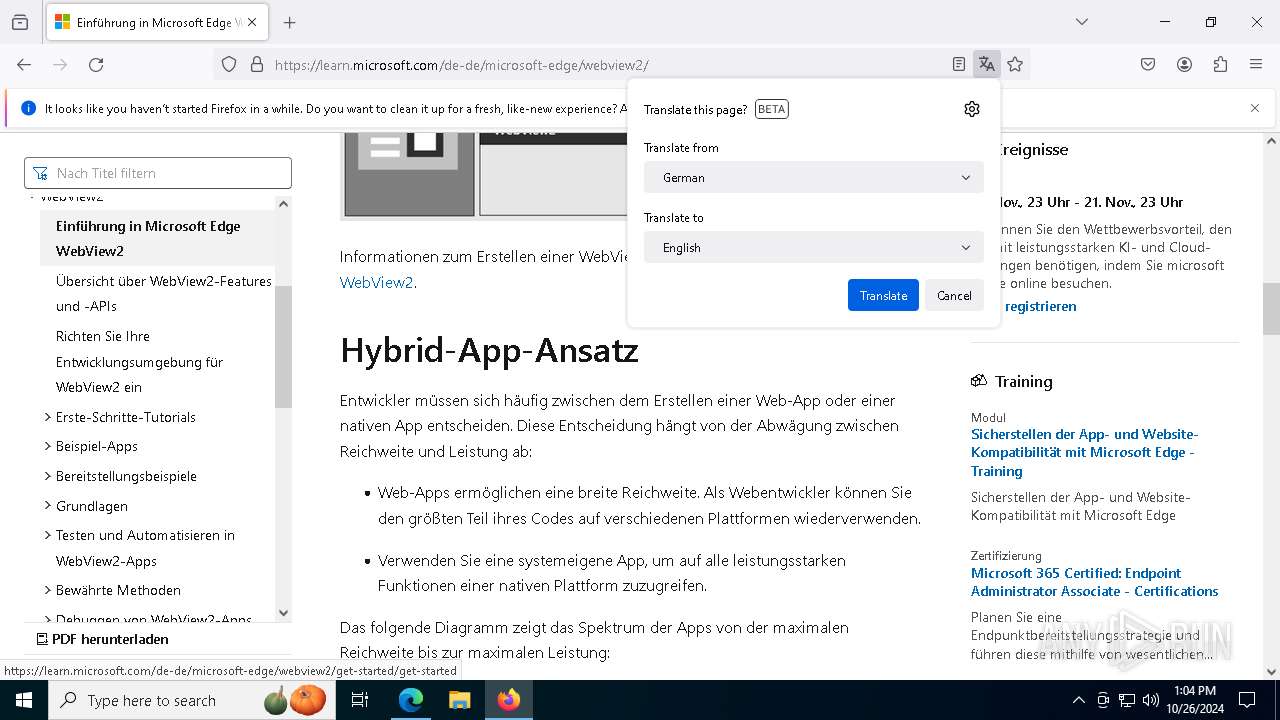This screenshot has width=1280, height=720.
Task: Go back to the previous page
Action: pyautogui.click(x=24, y=65)
